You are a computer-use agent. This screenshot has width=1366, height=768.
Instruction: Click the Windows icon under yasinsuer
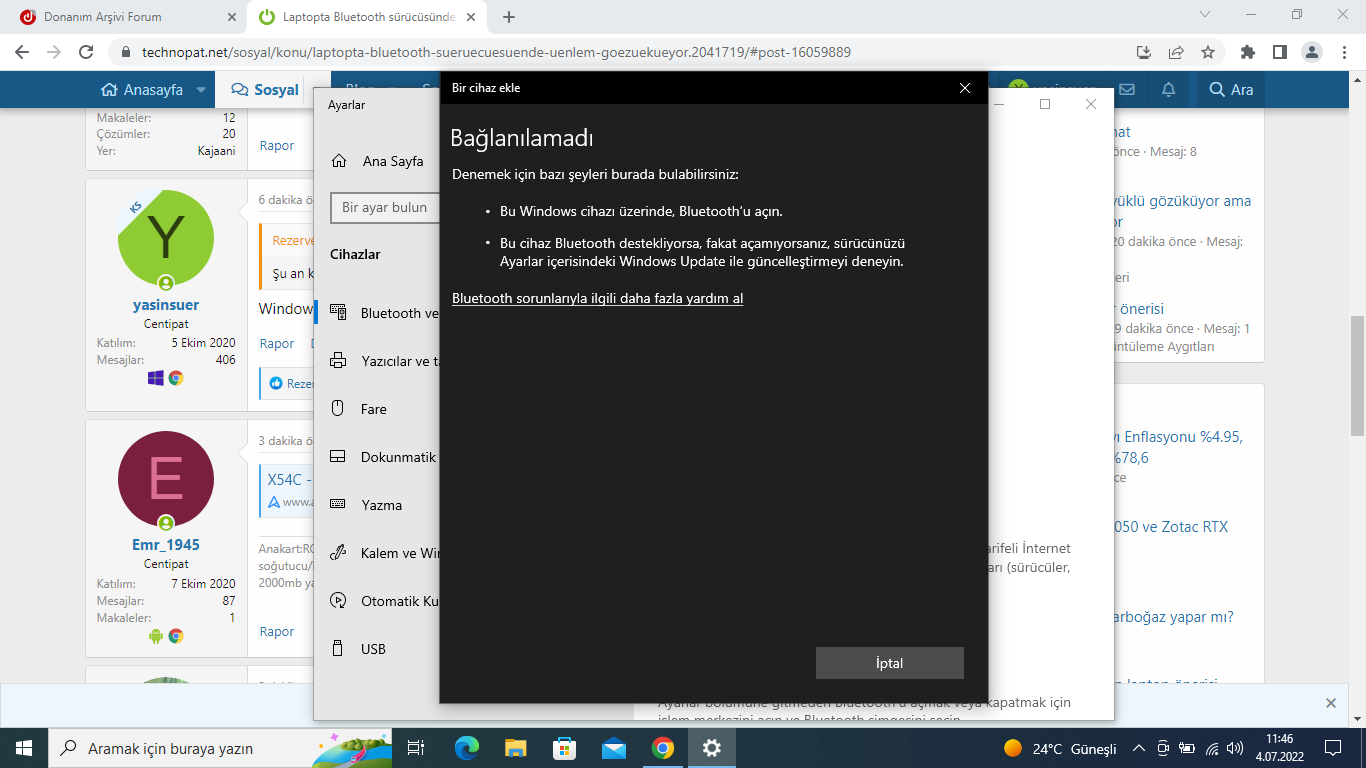coord(156,378)
